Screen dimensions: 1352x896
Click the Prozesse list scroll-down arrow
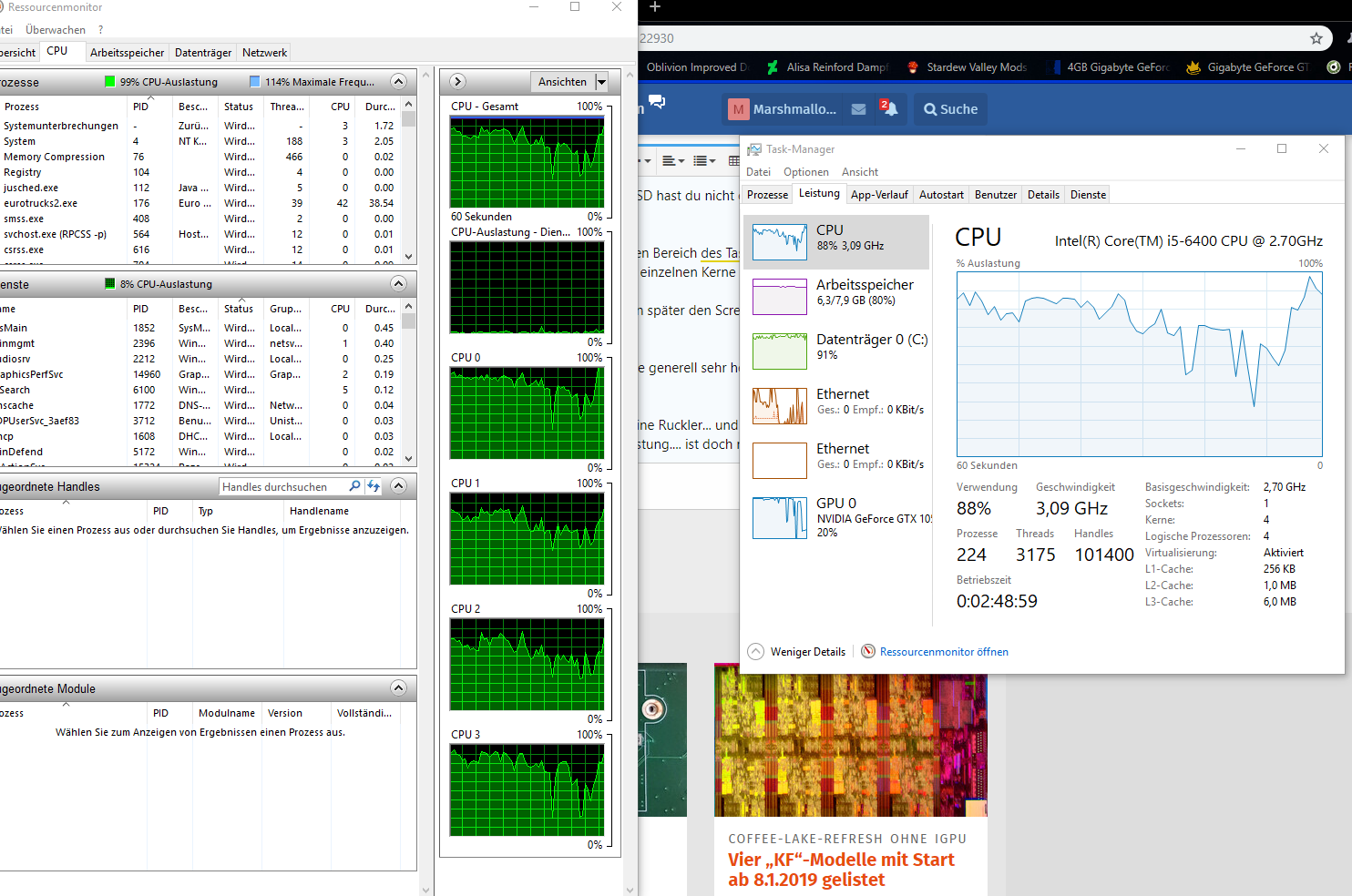(x=409, y=257)
